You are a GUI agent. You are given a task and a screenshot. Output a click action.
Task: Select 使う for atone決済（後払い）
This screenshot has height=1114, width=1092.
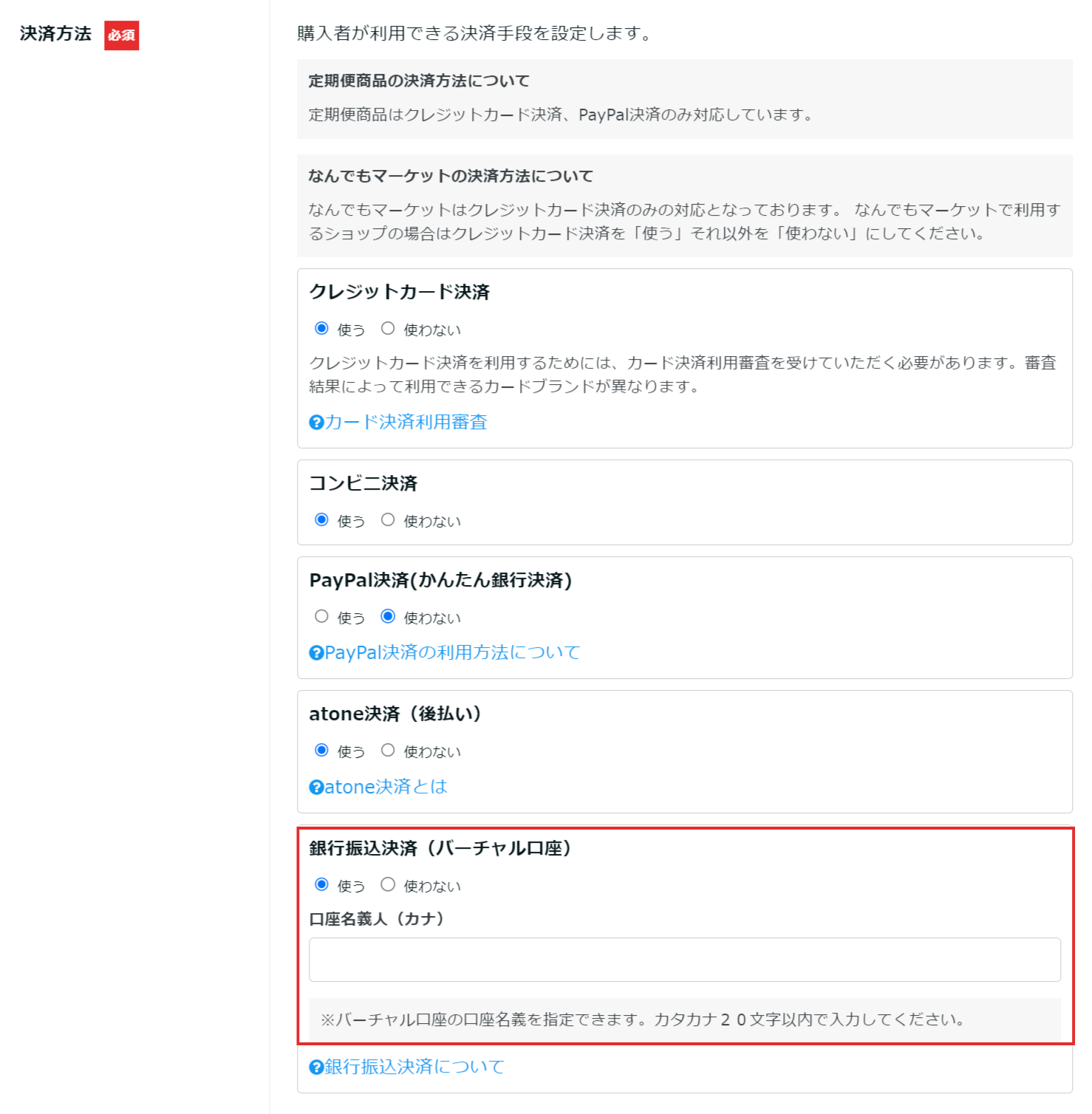tap(321, 751)
